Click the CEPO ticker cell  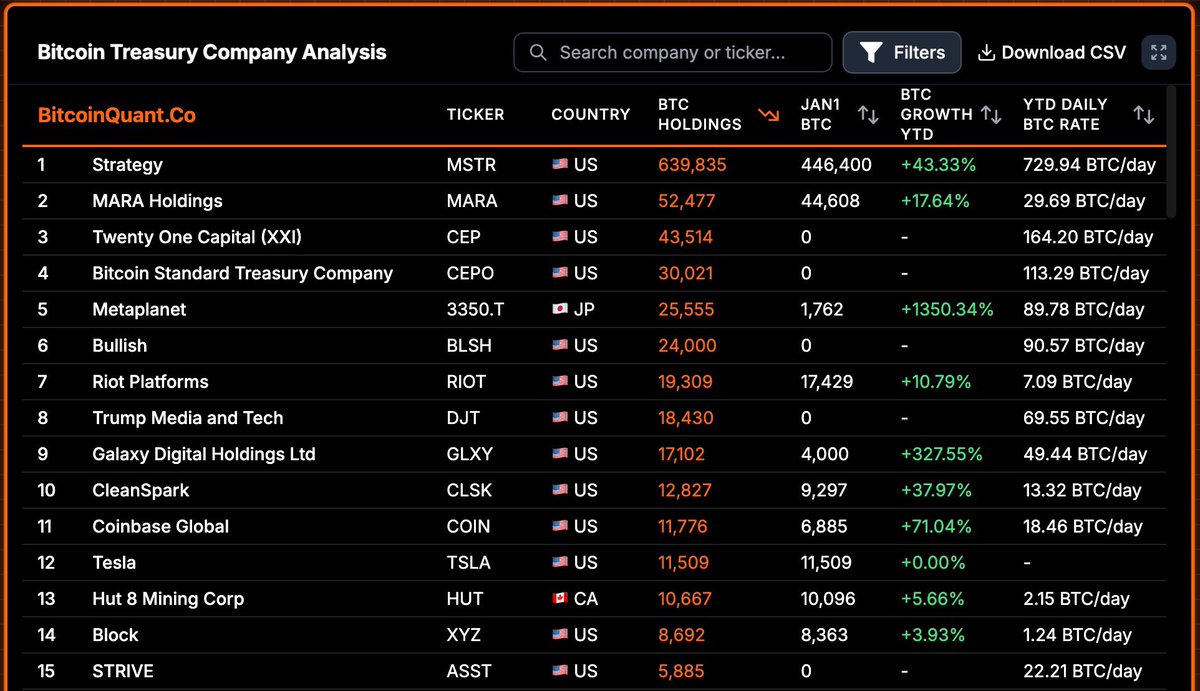click(470, 273)
